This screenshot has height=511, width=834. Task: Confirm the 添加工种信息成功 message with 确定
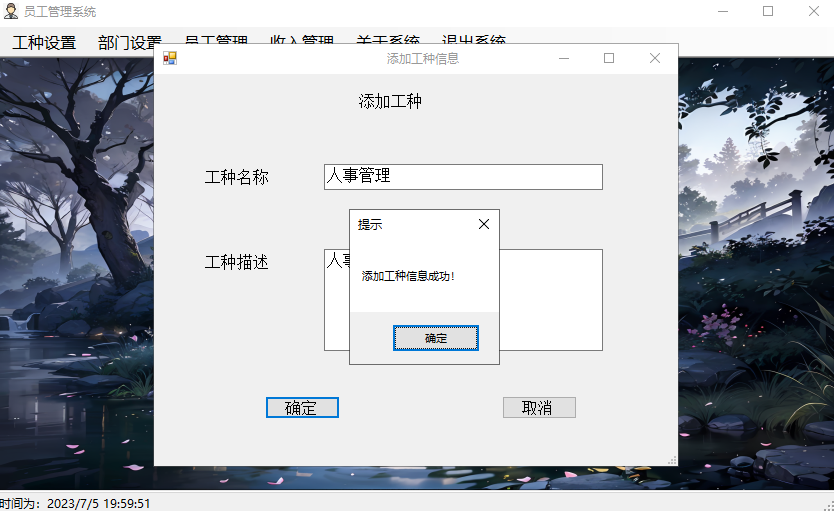point(435,338)
